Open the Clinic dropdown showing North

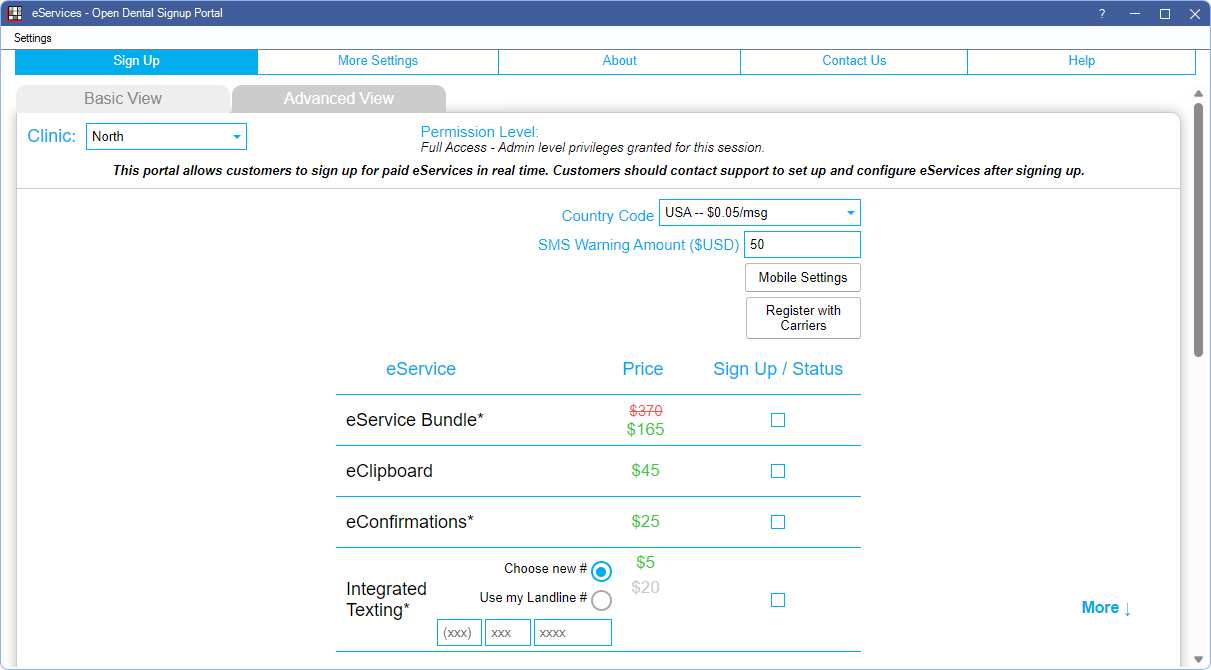166,137
